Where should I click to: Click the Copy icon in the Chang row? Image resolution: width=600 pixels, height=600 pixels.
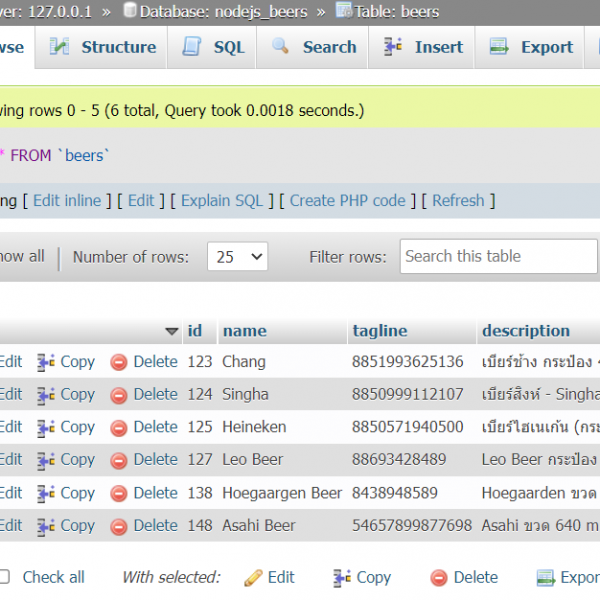[x=46, y=362]
